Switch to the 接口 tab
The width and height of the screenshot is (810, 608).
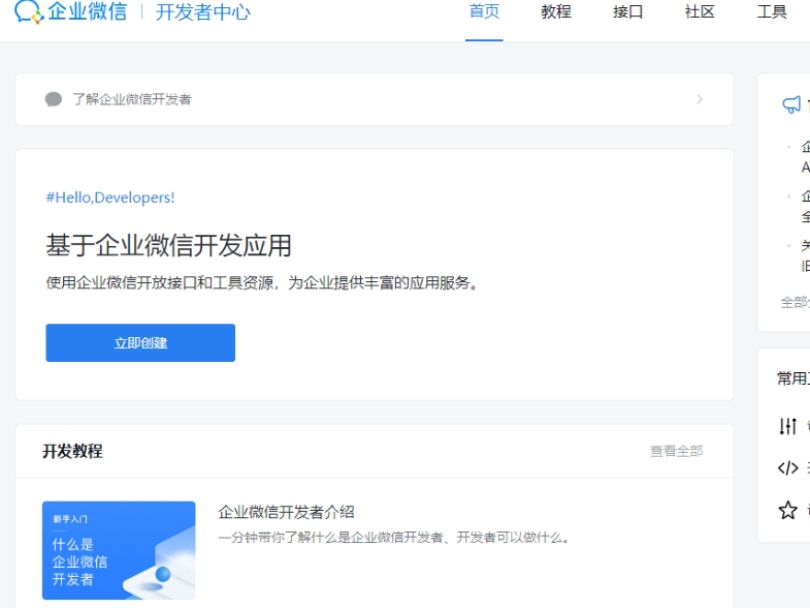628,11
